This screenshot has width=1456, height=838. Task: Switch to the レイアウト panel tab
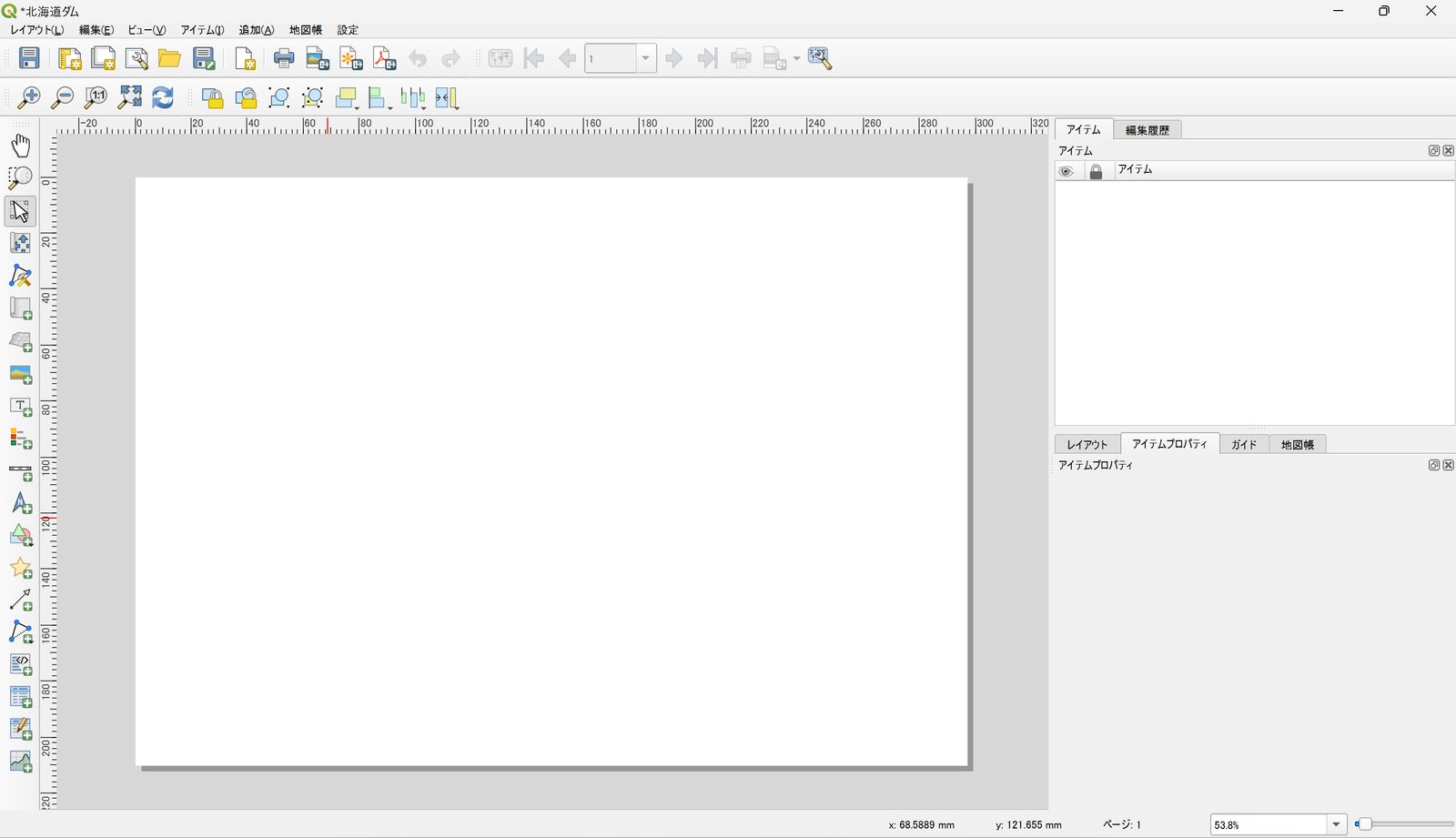(1087, 444)
